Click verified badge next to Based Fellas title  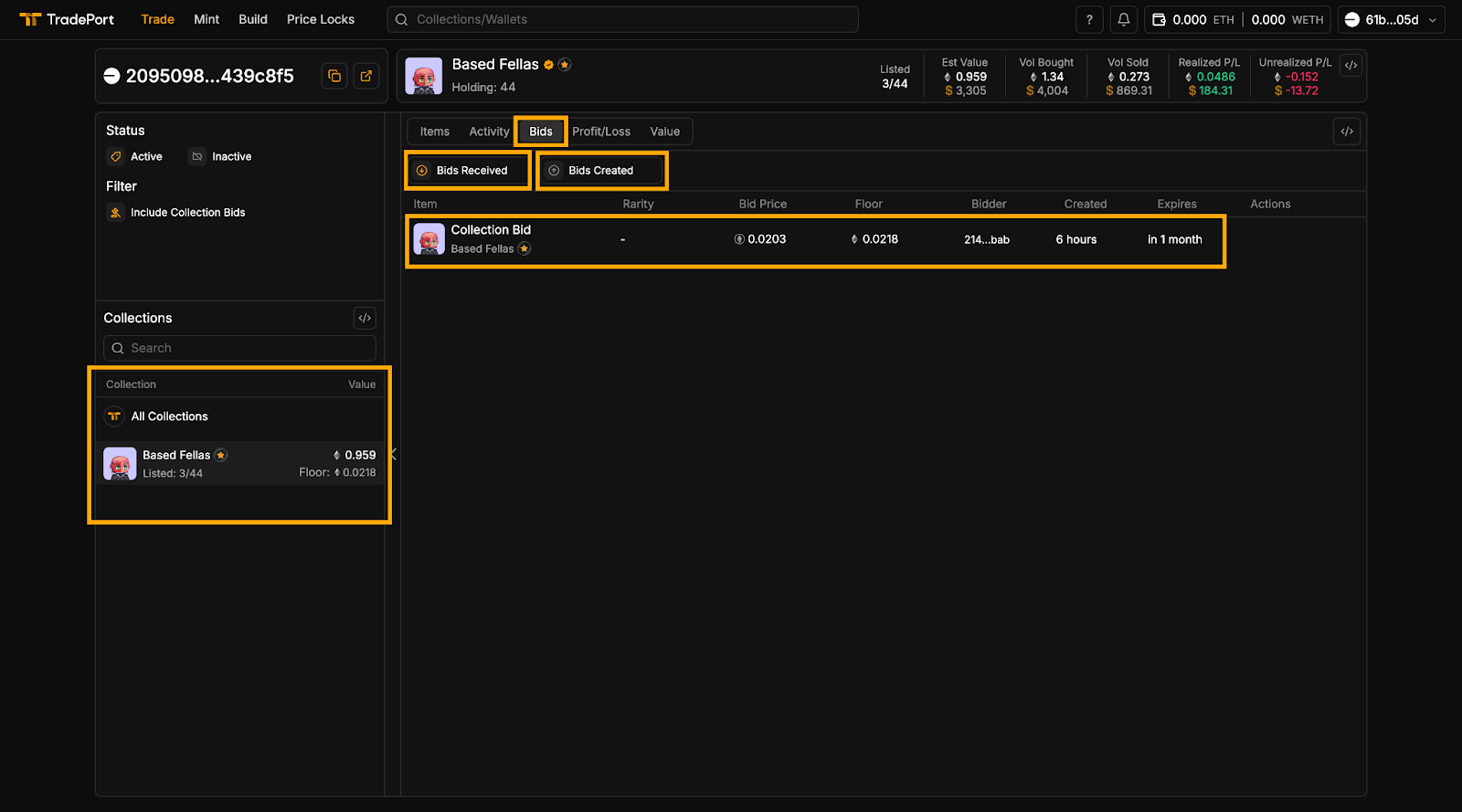click(x=548, y=65)
